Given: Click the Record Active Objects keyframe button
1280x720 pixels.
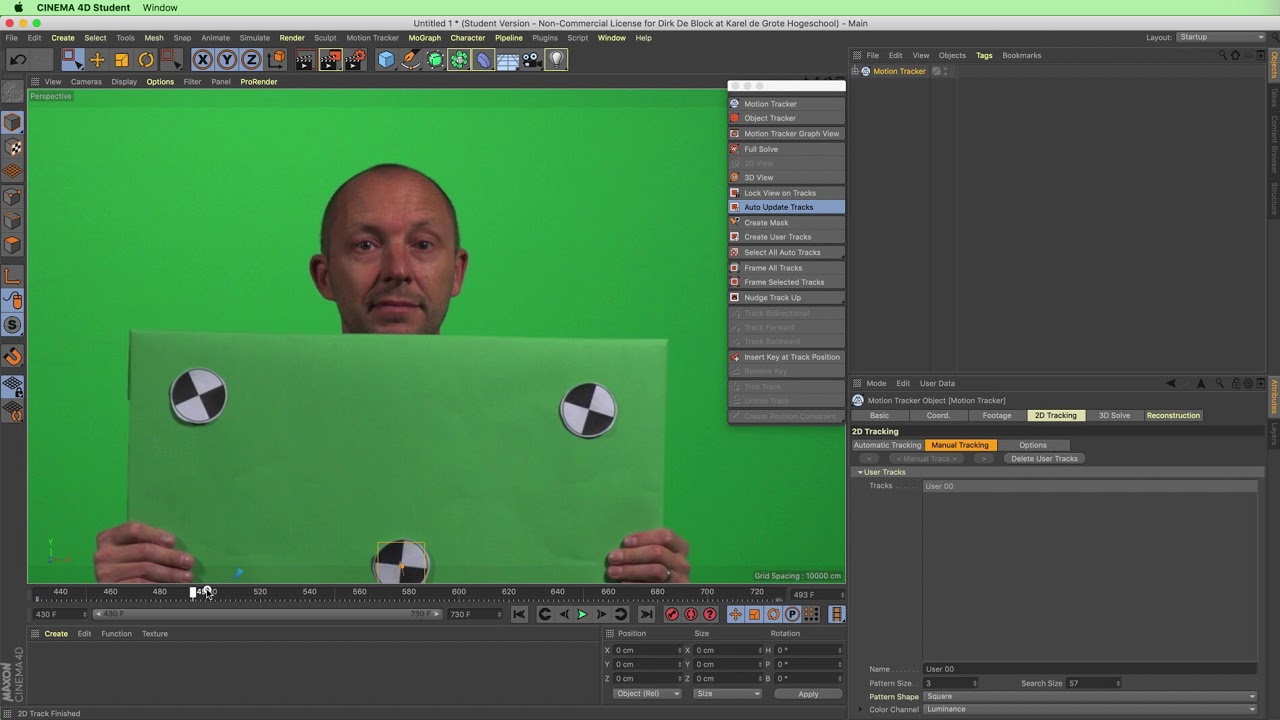Looking at the screenshot, I should pos(672,614).
